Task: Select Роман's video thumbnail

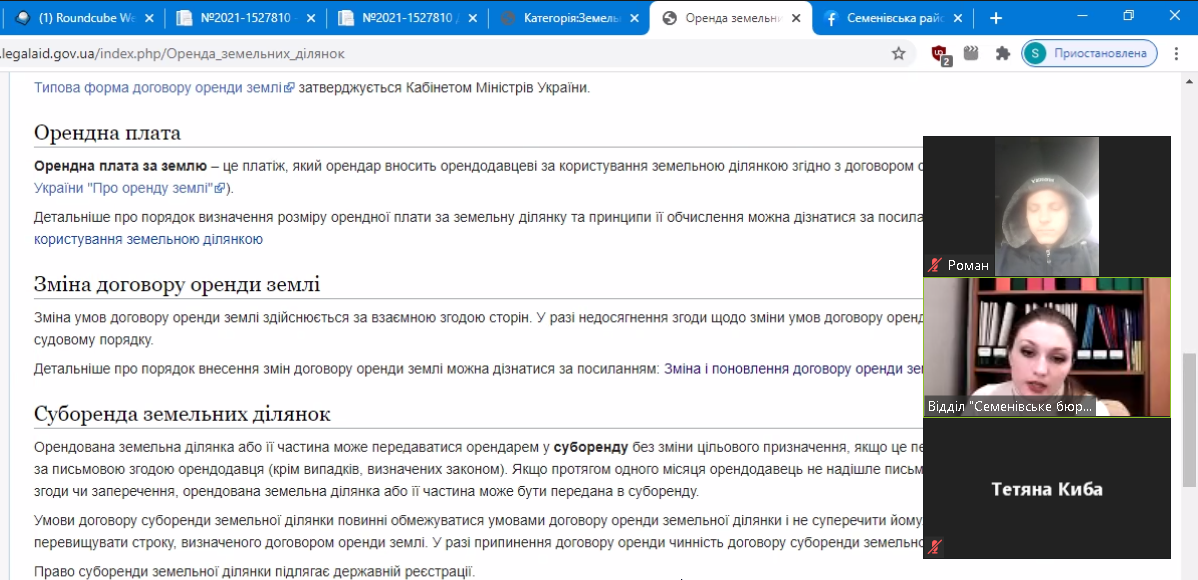Action: 1046,205
